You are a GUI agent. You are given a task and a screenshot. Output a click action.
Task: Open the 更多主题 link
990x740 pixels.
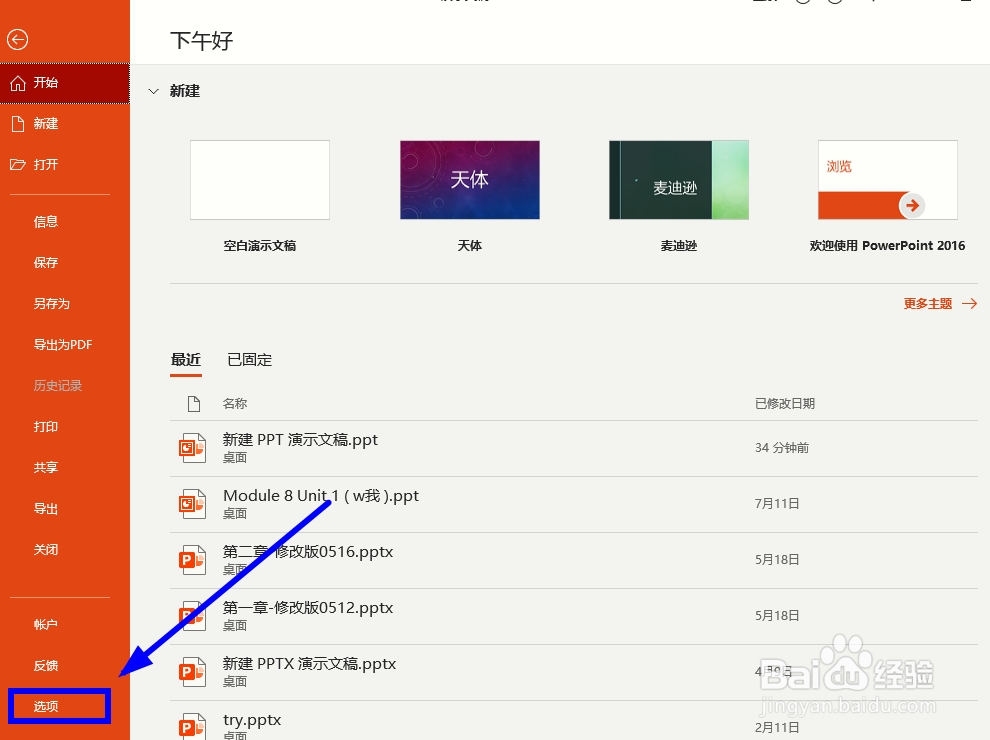click(927, 304)
